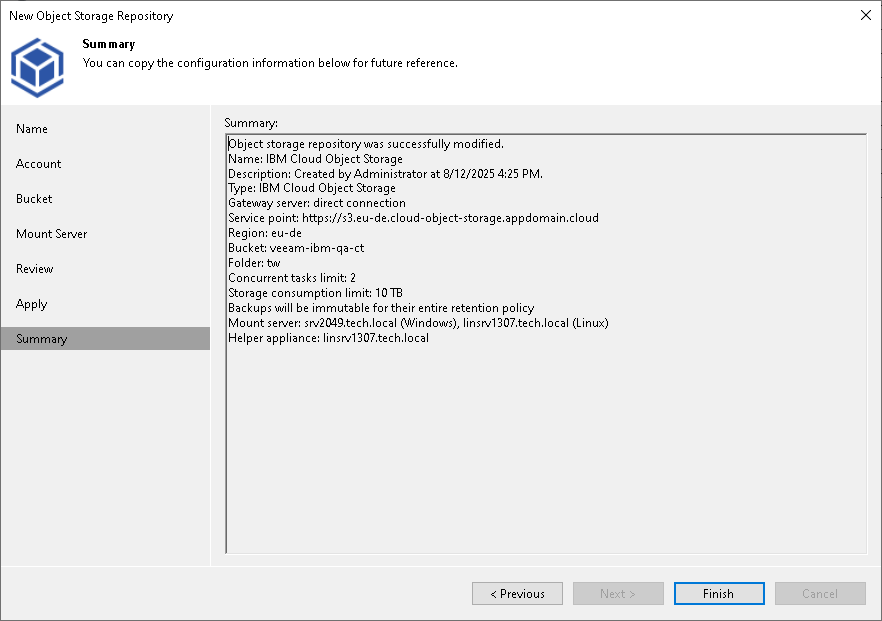Select the Summary step in sidebar
Screen dimensions: 882x621
[106, 339]
